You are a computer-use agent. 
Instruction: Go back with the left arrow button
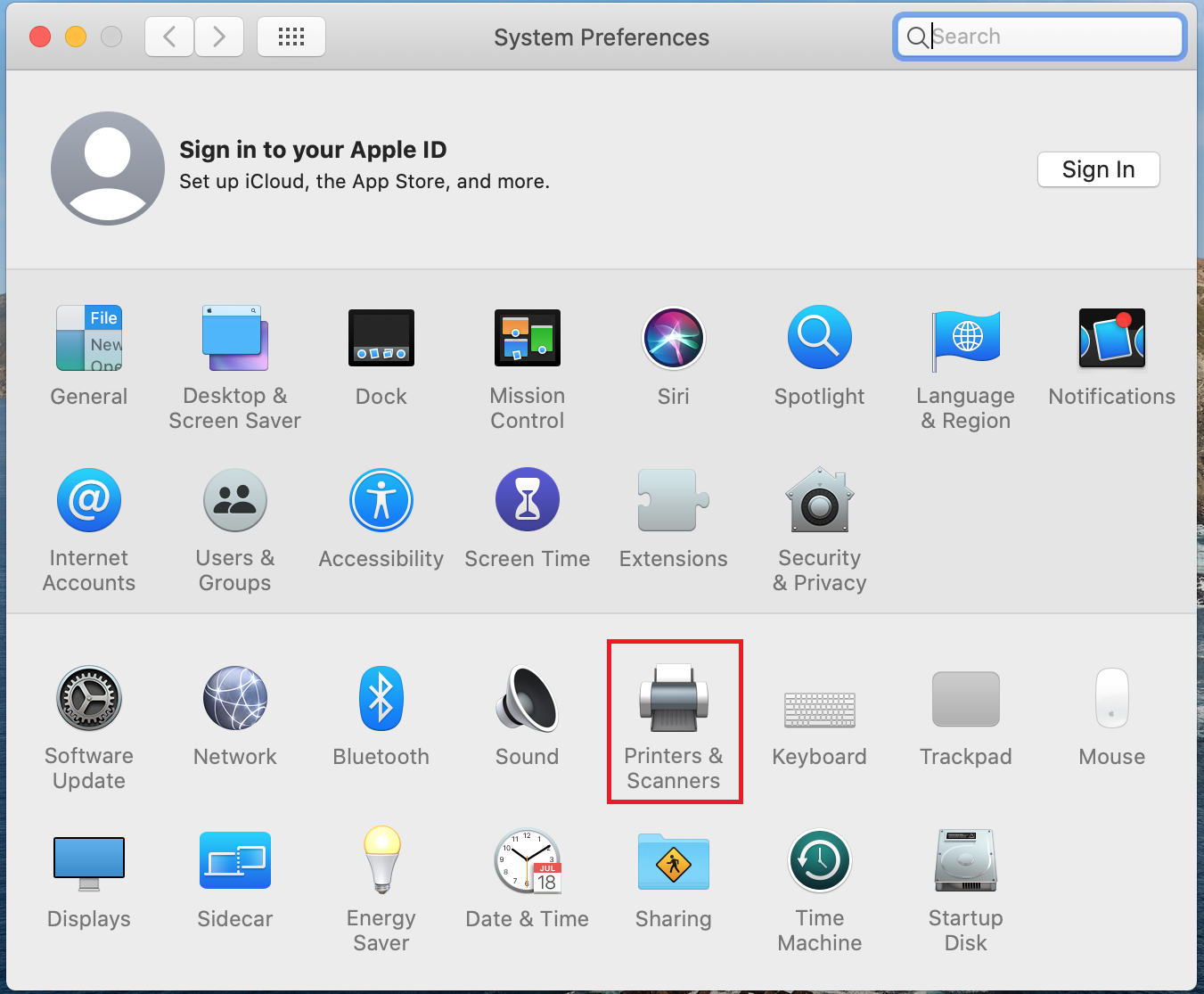169,37
